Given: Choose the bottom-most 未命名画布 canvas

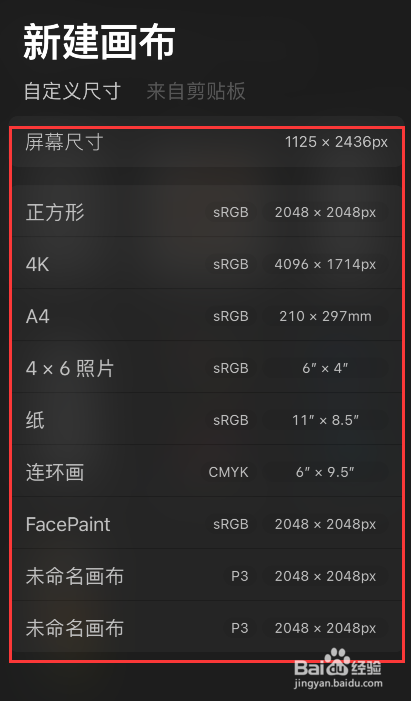Looking at the screenshot, I should point(206,627).
